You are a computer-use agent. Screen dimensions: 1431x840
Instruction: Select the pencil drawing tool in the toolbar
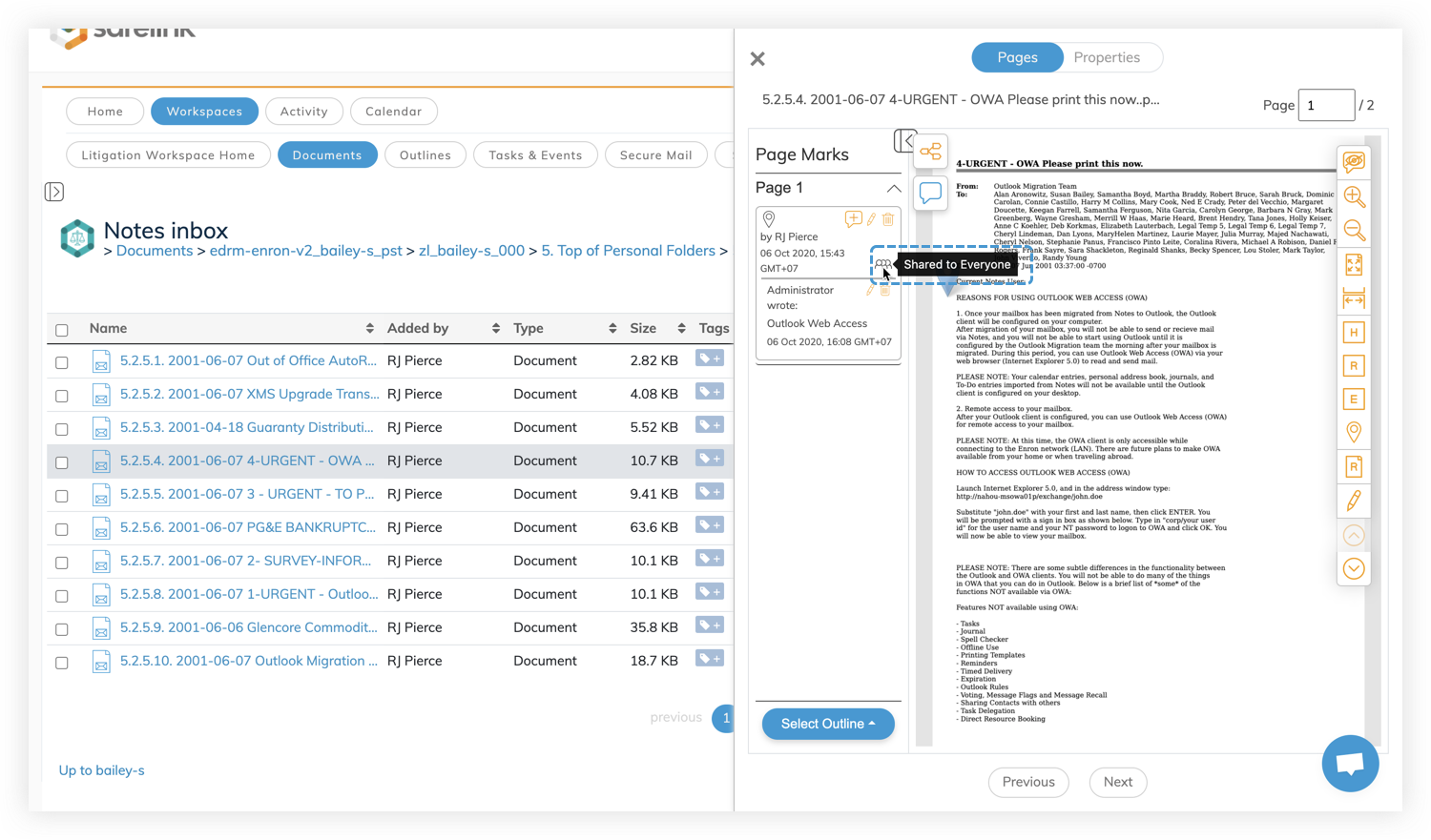pos(1354,501)
